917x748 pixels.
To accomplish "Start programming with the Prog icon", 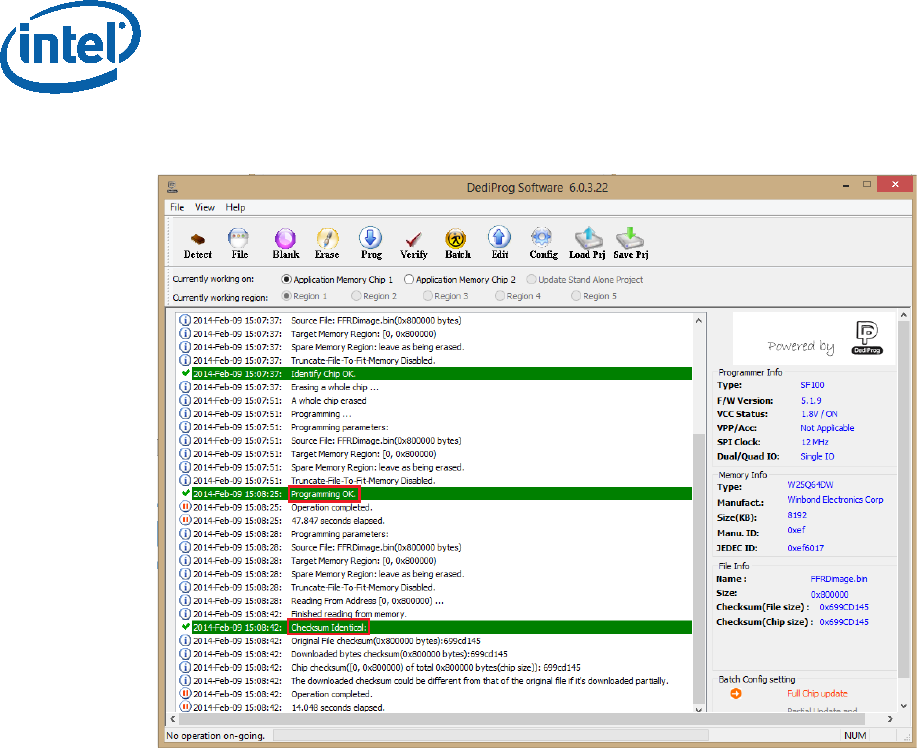I will pos(371,244).
